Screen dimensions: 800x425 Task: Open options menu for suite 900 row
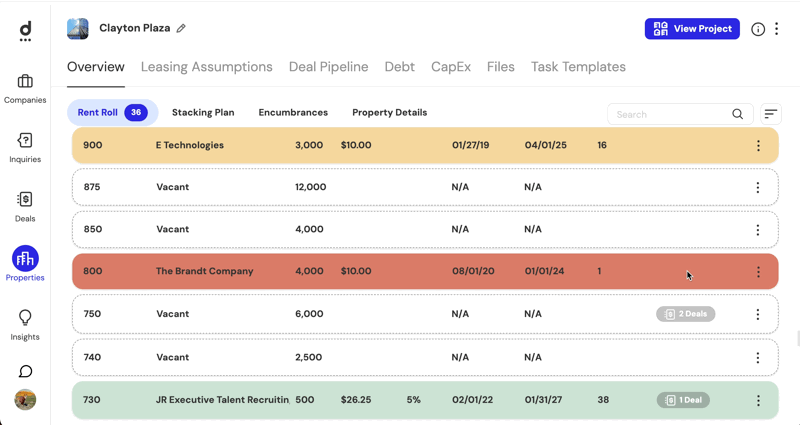[x=758, y=145]
